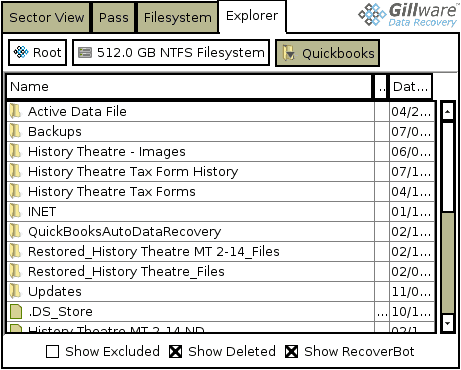Uncheck the Show RecoverBot checkbox
This screenshot has height=370, width=461.
tap(291, 352)
